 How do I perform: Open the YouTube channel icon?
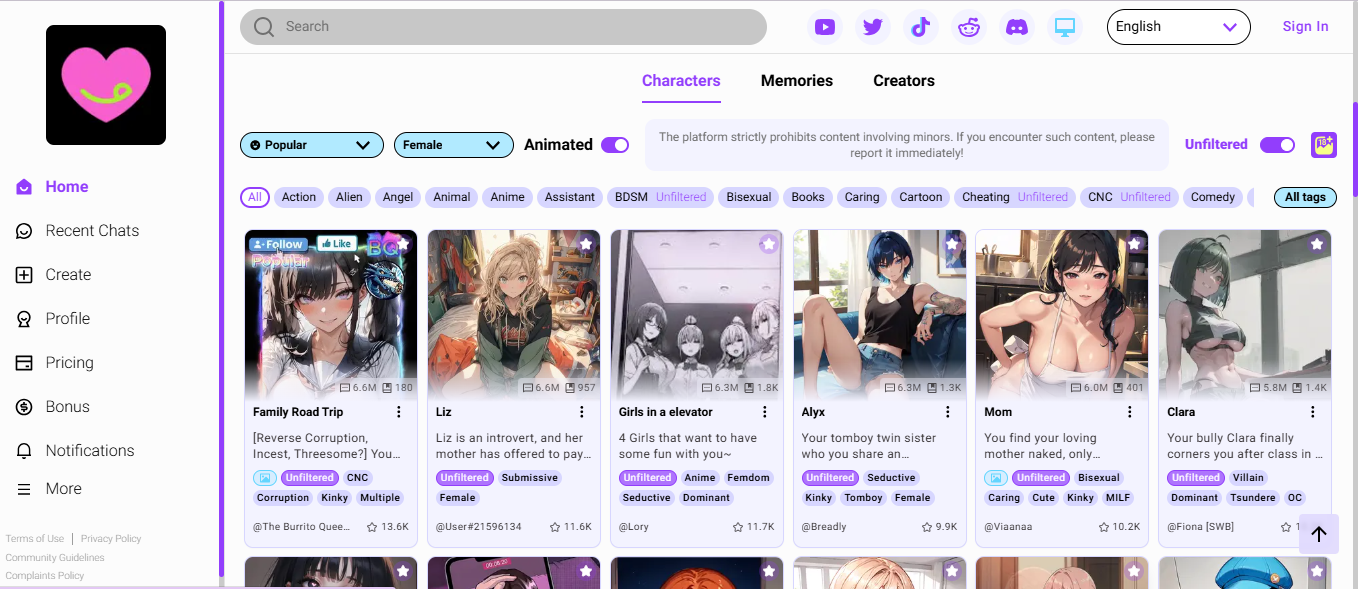pyautogui.click(x=824, y=27)
